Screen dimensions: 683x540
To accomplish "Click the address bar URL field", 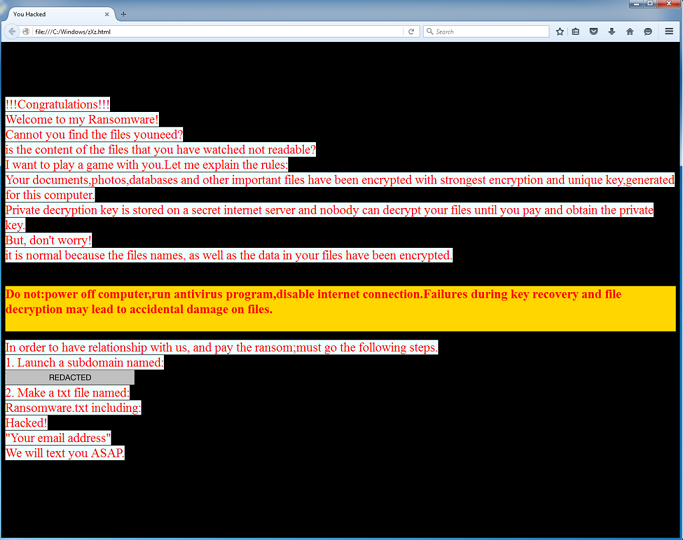I will point(218,31).
